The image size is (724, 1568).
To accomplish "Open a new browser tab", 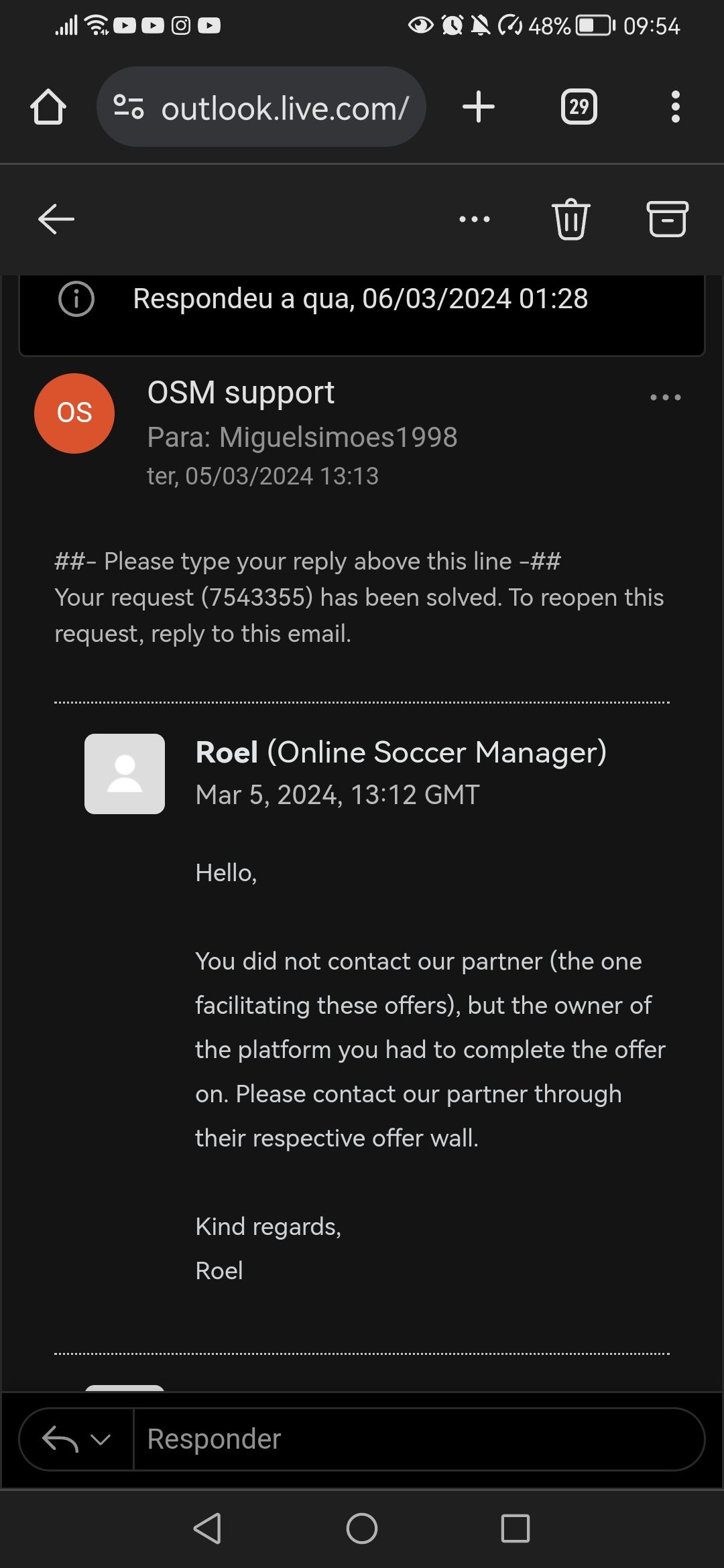I will pos(479,107).
